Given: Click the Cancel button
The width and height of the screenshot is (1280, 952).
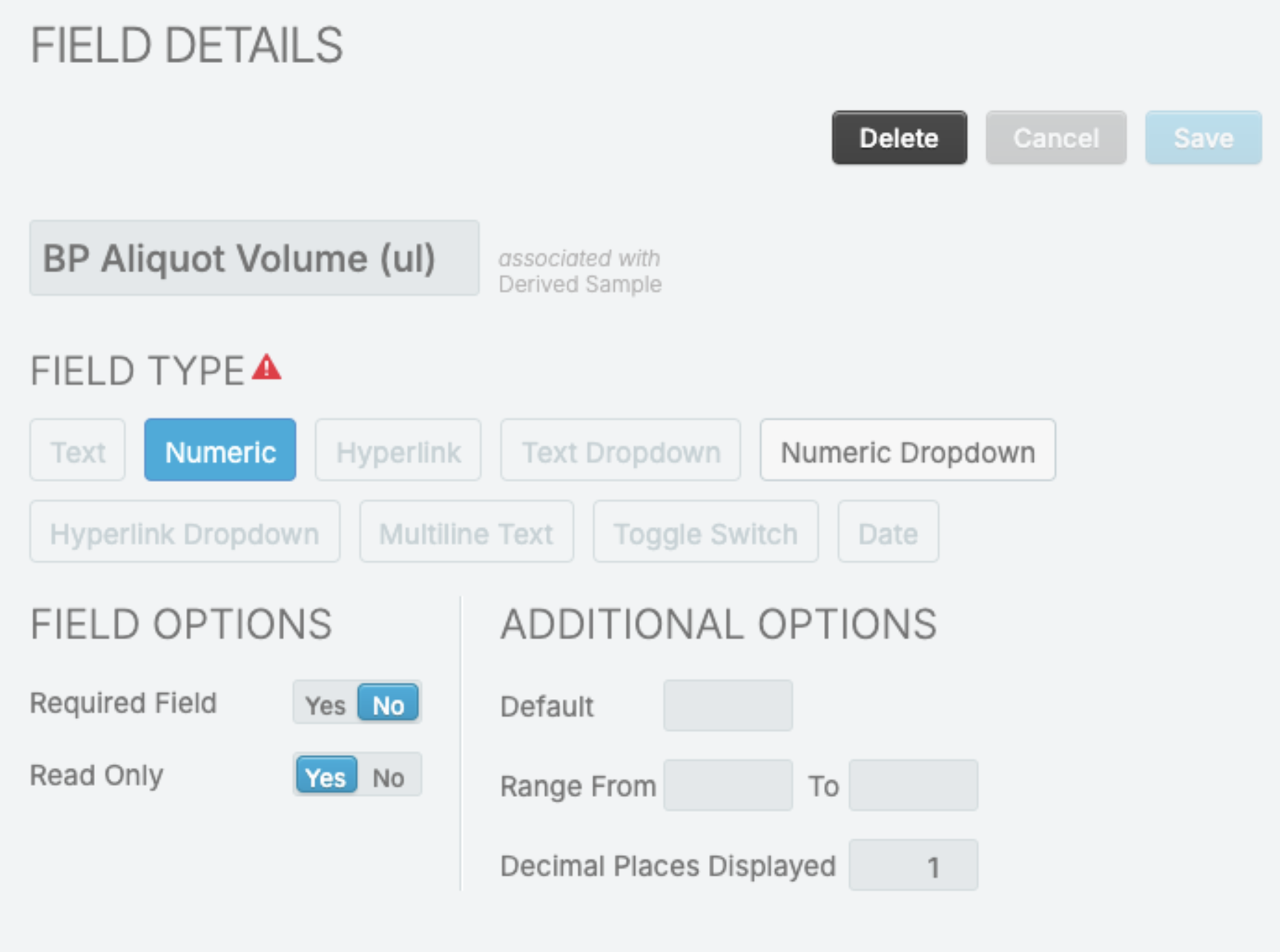Looking at the screenshot, I should (x=1055, y=138).
